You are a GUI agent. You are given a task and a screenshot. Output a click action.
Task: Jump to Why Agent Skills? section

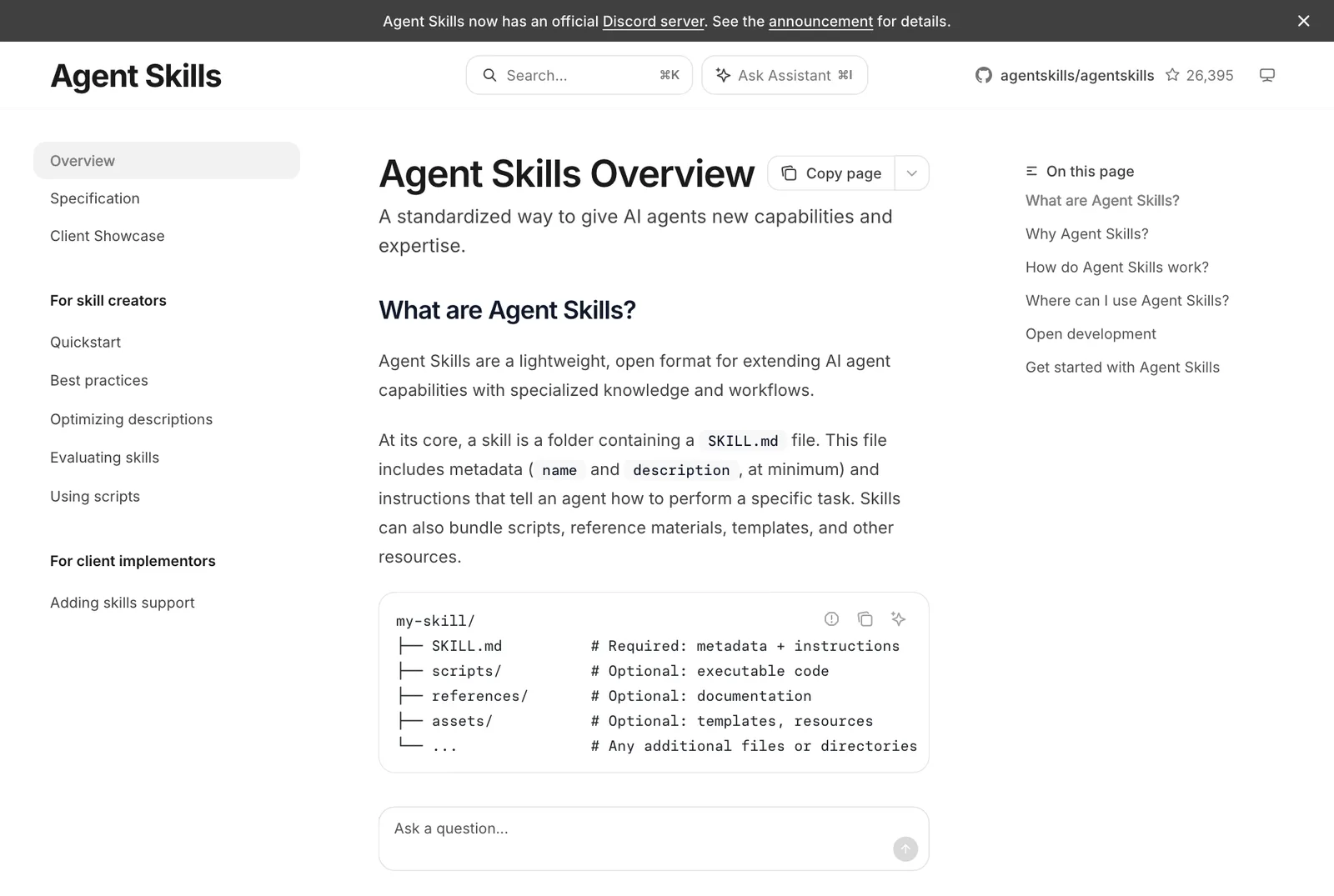1087,233
